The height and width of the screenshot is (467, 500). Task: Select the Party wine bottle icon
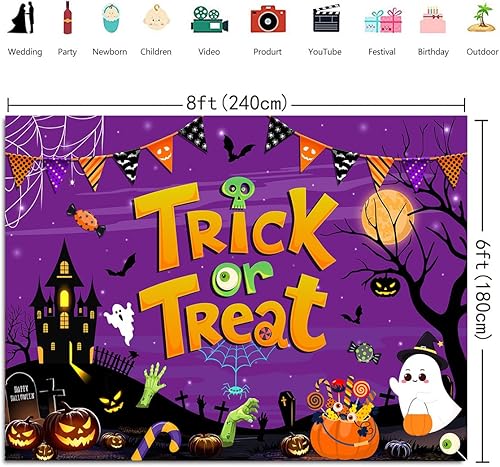[68, 18]
